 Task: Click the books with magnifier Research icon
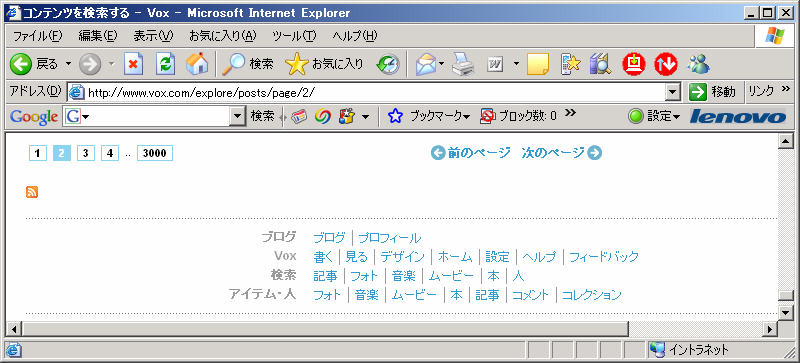point(601,64)
